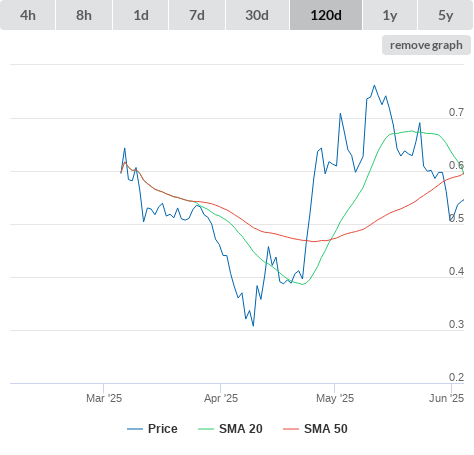Click the red SMA 50 line swatch
The height and width of the screenshot is (455, 474).
tap(291, 429)
